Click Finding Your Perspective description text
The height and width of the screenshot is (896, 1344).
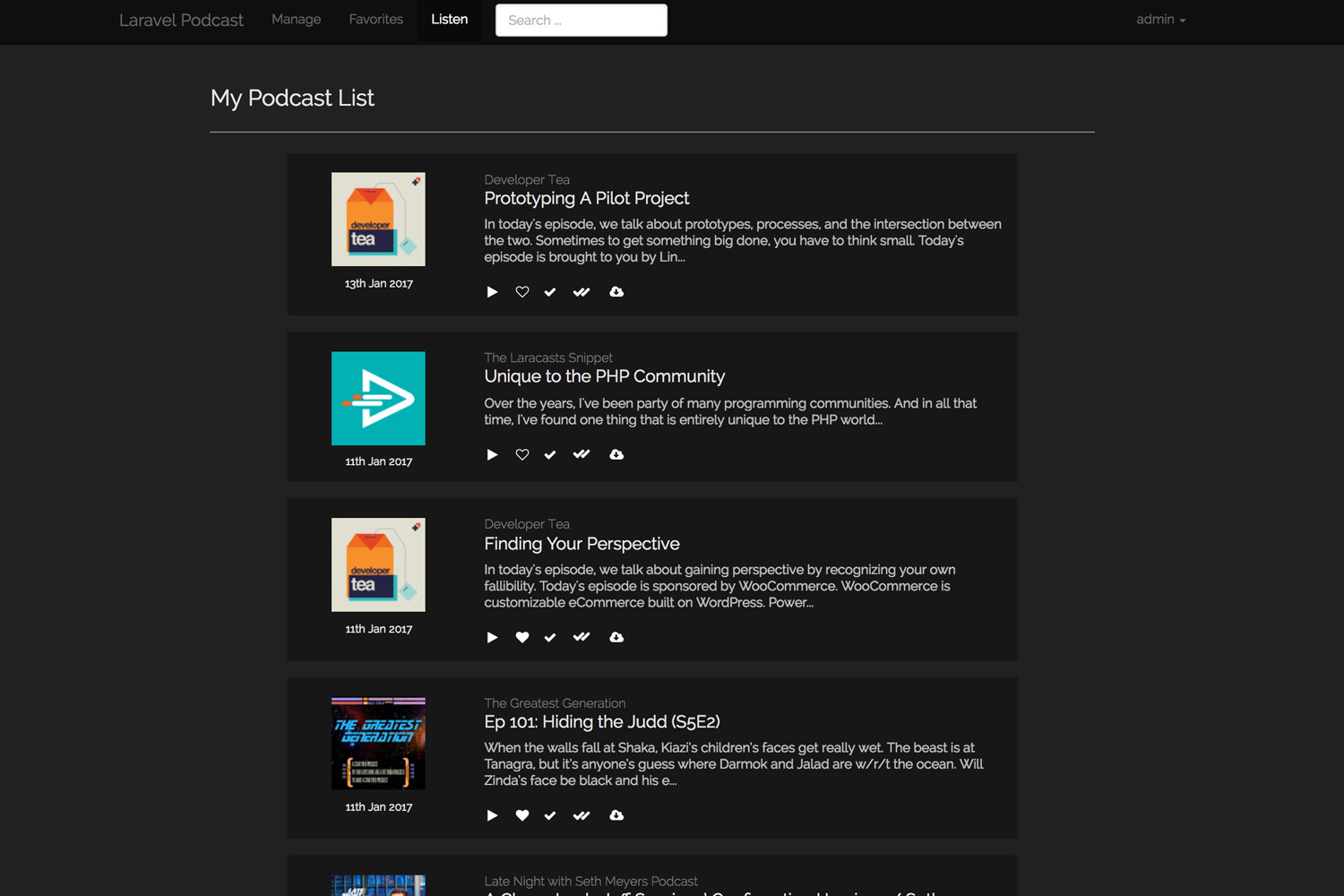point(719,586)
